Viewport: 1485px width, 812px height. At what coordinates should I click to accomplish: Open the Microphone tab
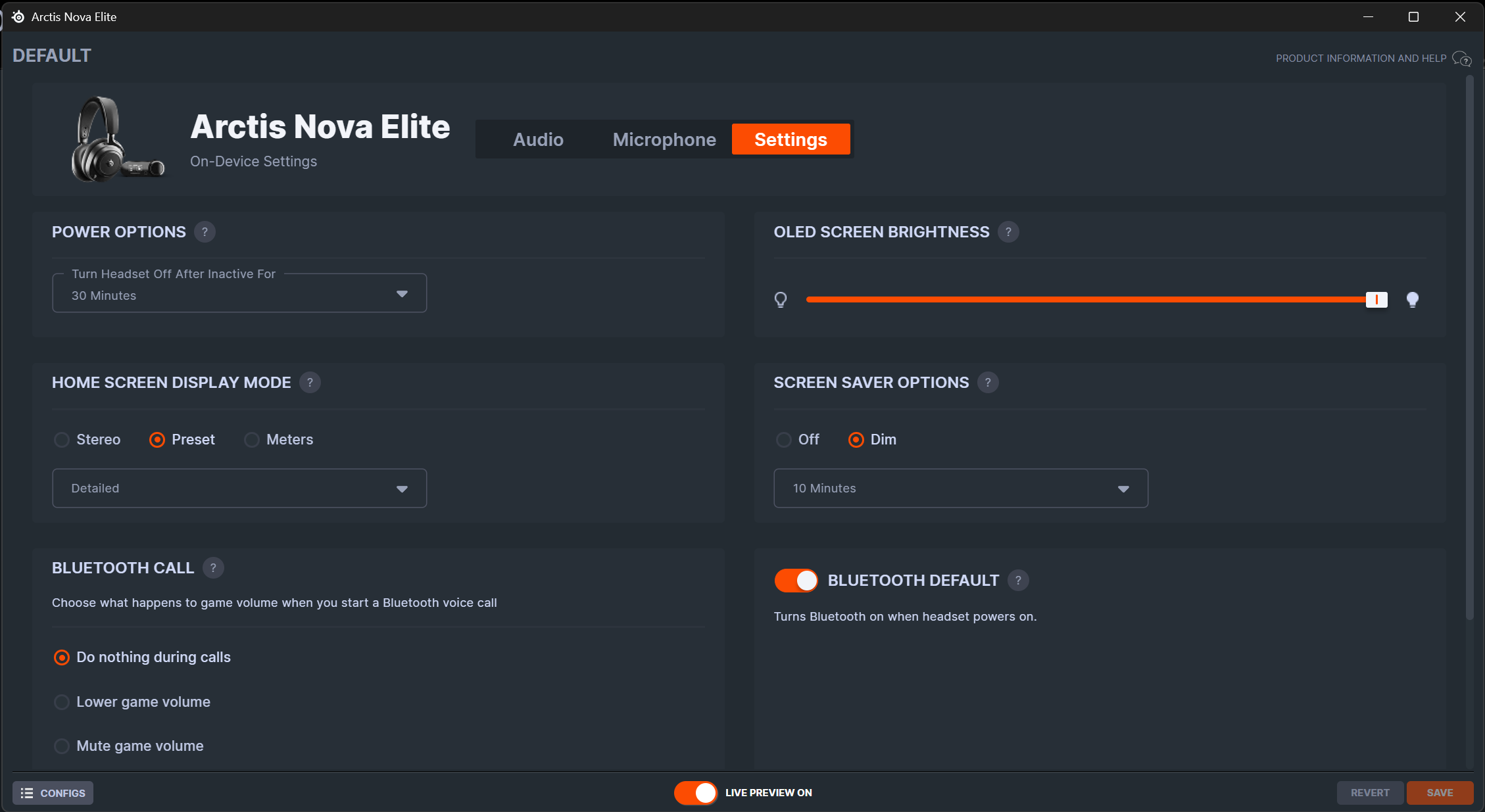click(664, 139)
